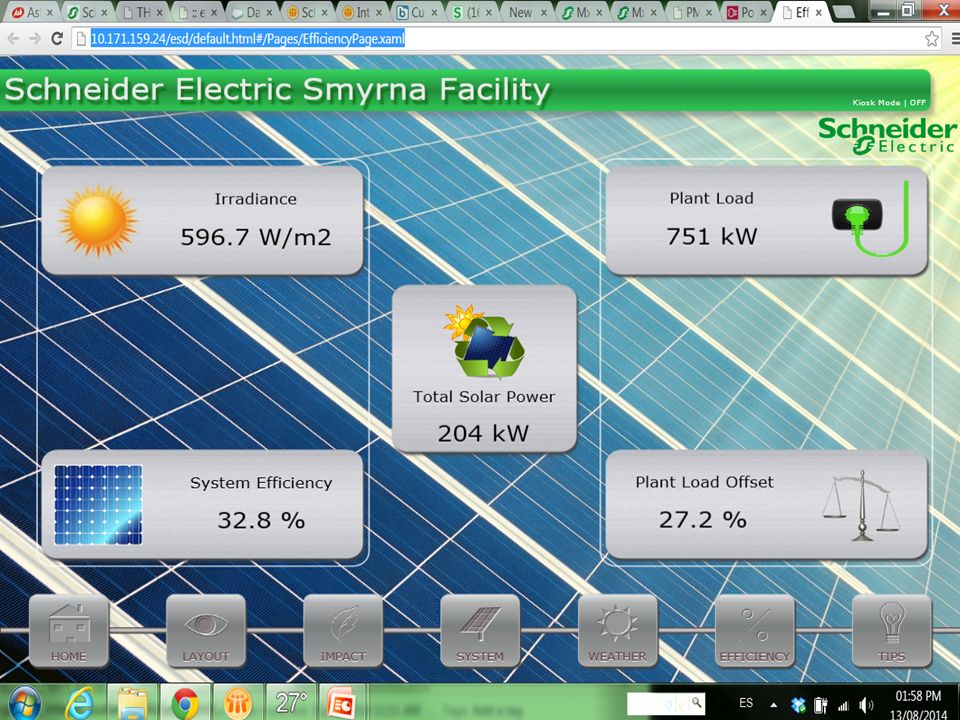Switch to the 'TH' browser tab
Image resolution: width=960 pixels, height=720 pixels.
(143, 12)
